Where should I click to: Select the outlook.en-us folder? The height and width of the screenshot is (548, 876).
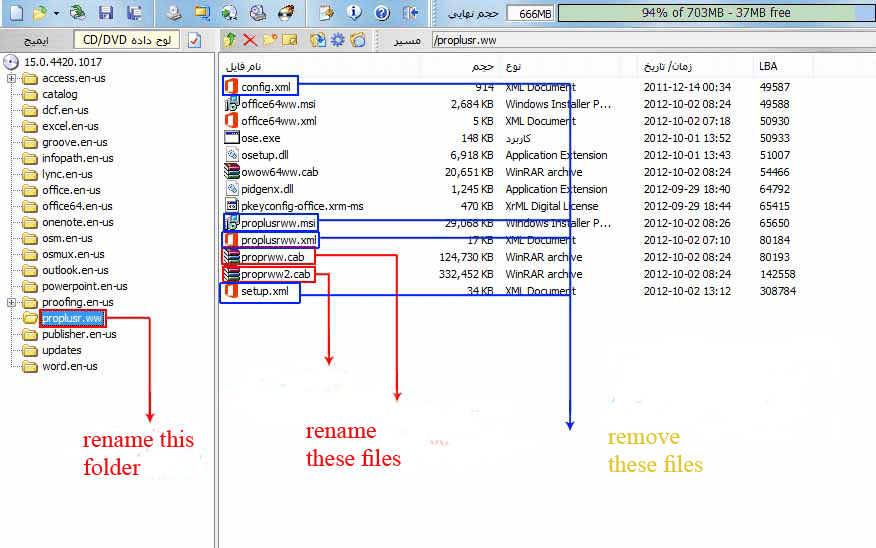(75, 270)
